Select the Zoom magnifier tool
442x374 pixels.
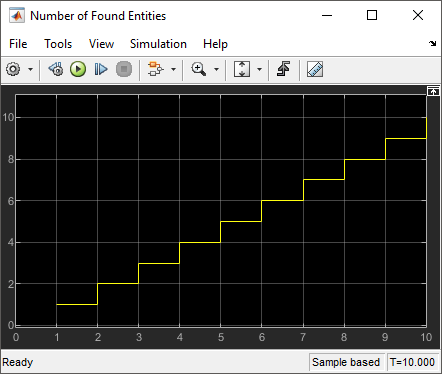tap(199, 69)
